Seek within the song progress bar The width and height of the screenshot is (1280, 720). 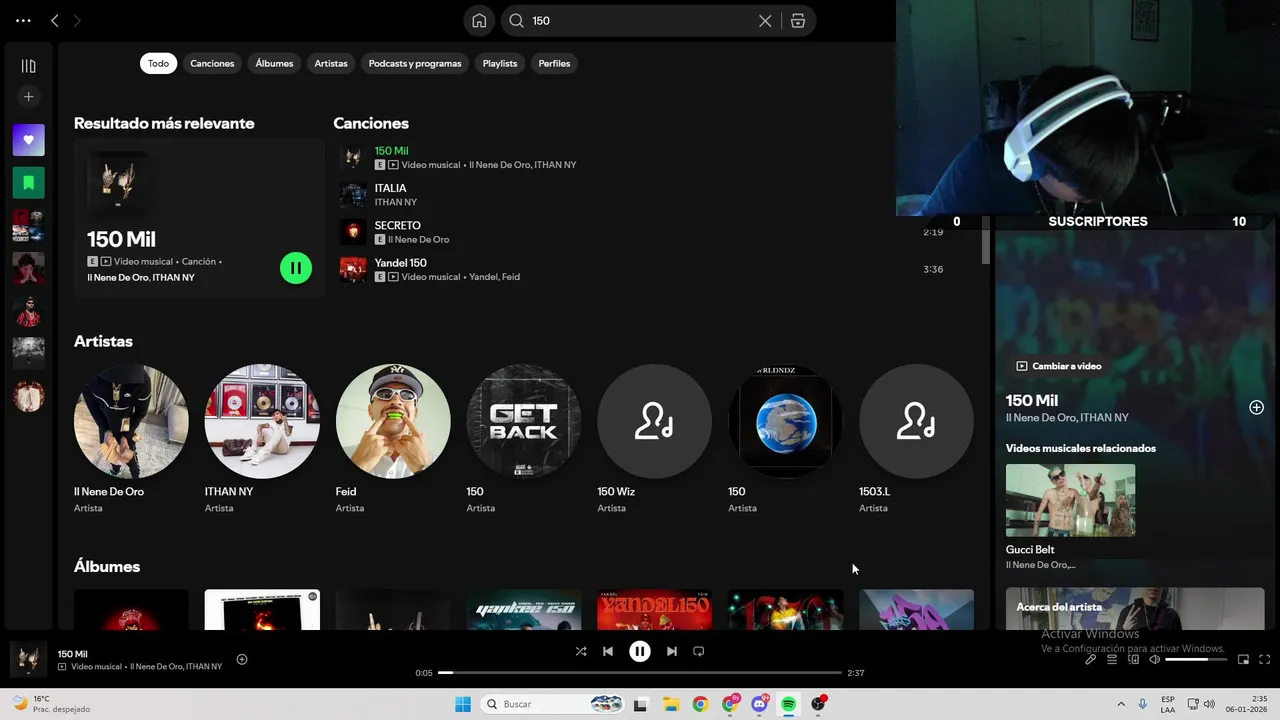640,673
